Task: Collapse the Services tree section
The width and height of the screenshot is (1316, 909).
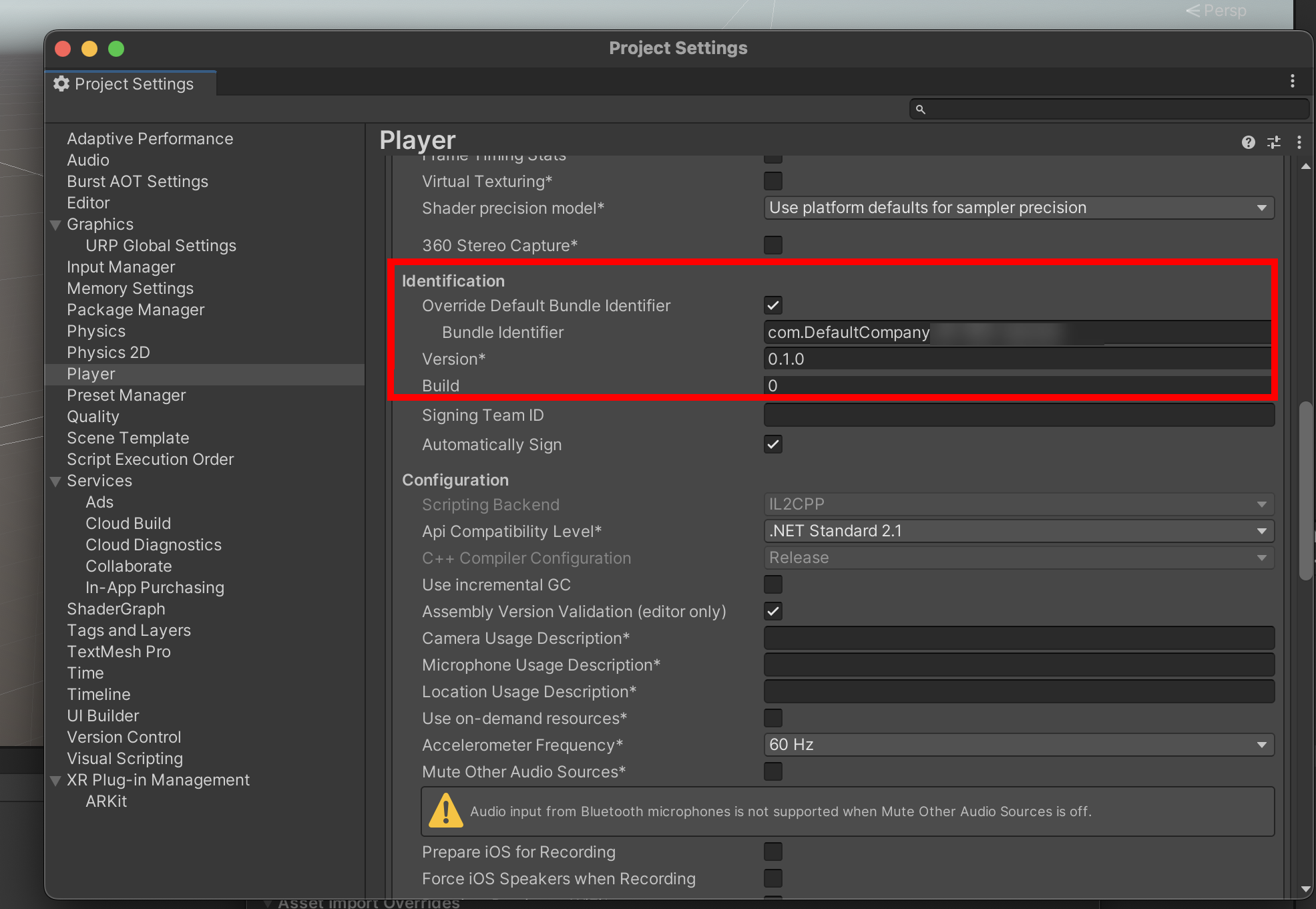Action: coord(56,481)
